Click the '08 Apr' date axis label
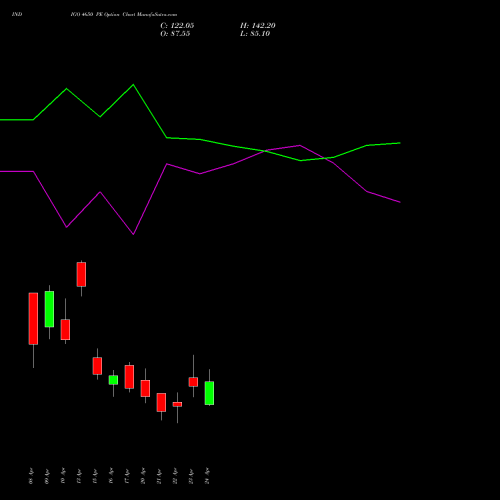500x500 pixels. 31,476
